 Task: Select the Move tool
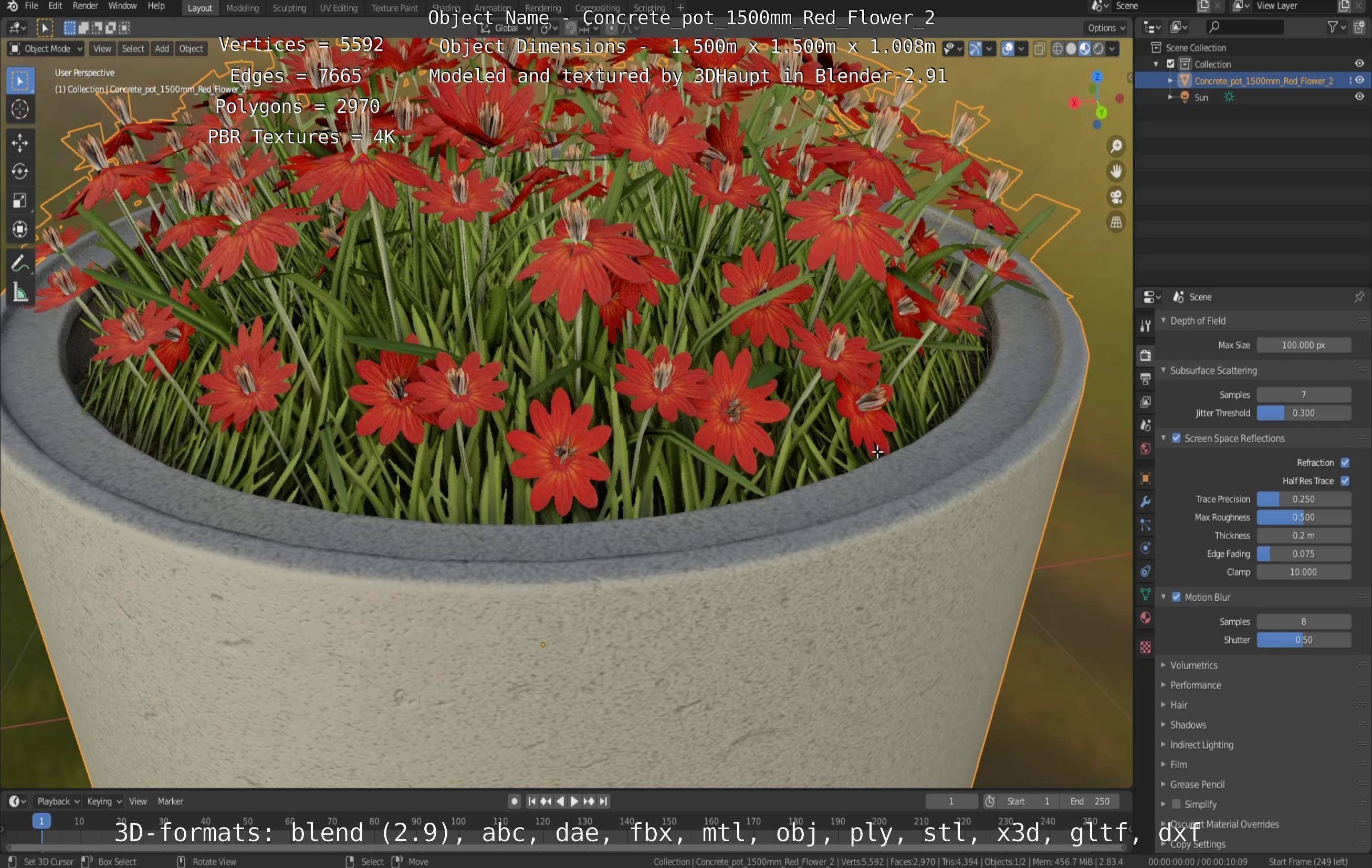(20, 143)
